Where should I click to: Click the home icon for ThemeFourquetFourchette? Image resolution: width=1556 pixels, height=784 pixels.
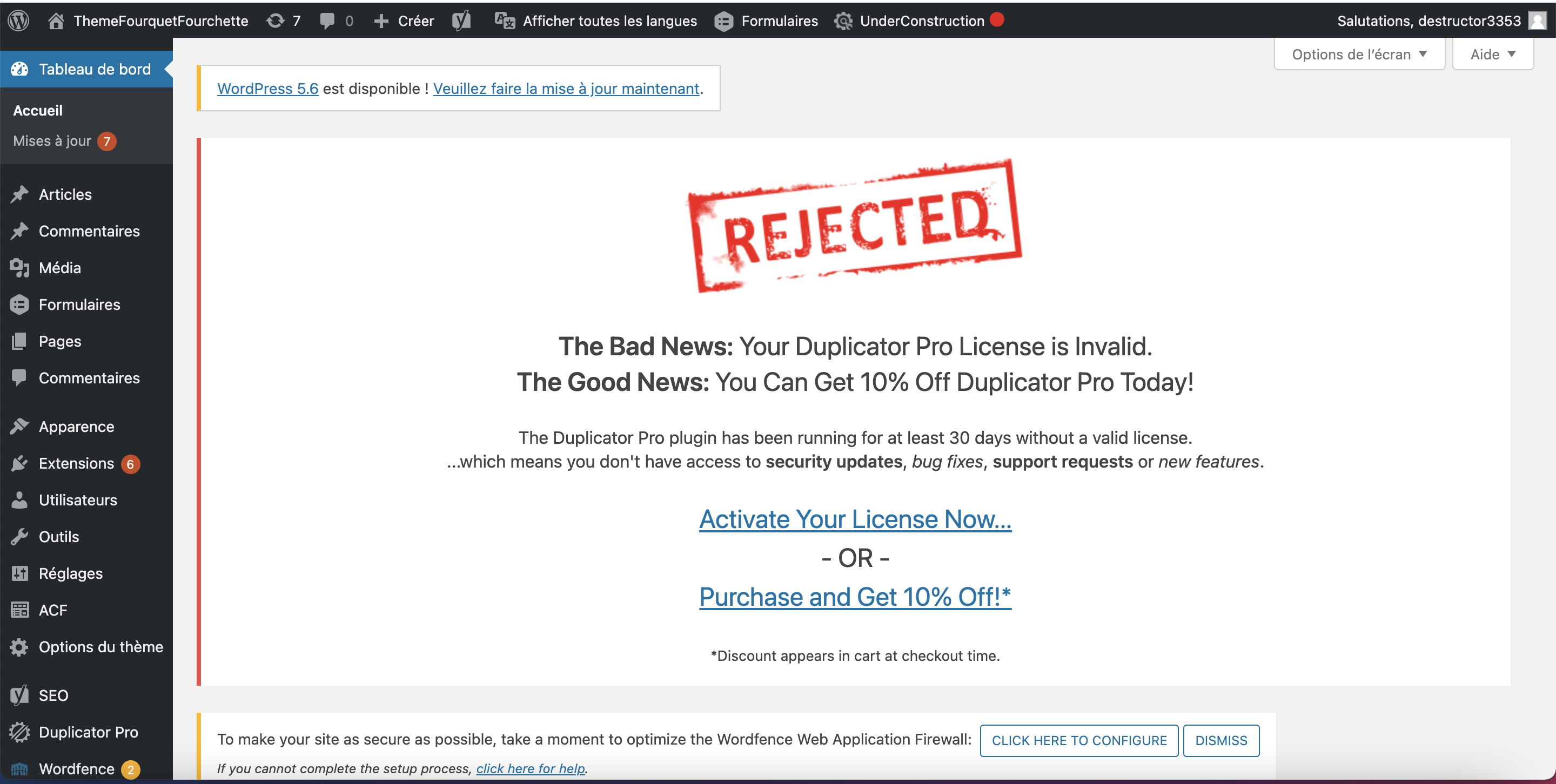(56, 21)
